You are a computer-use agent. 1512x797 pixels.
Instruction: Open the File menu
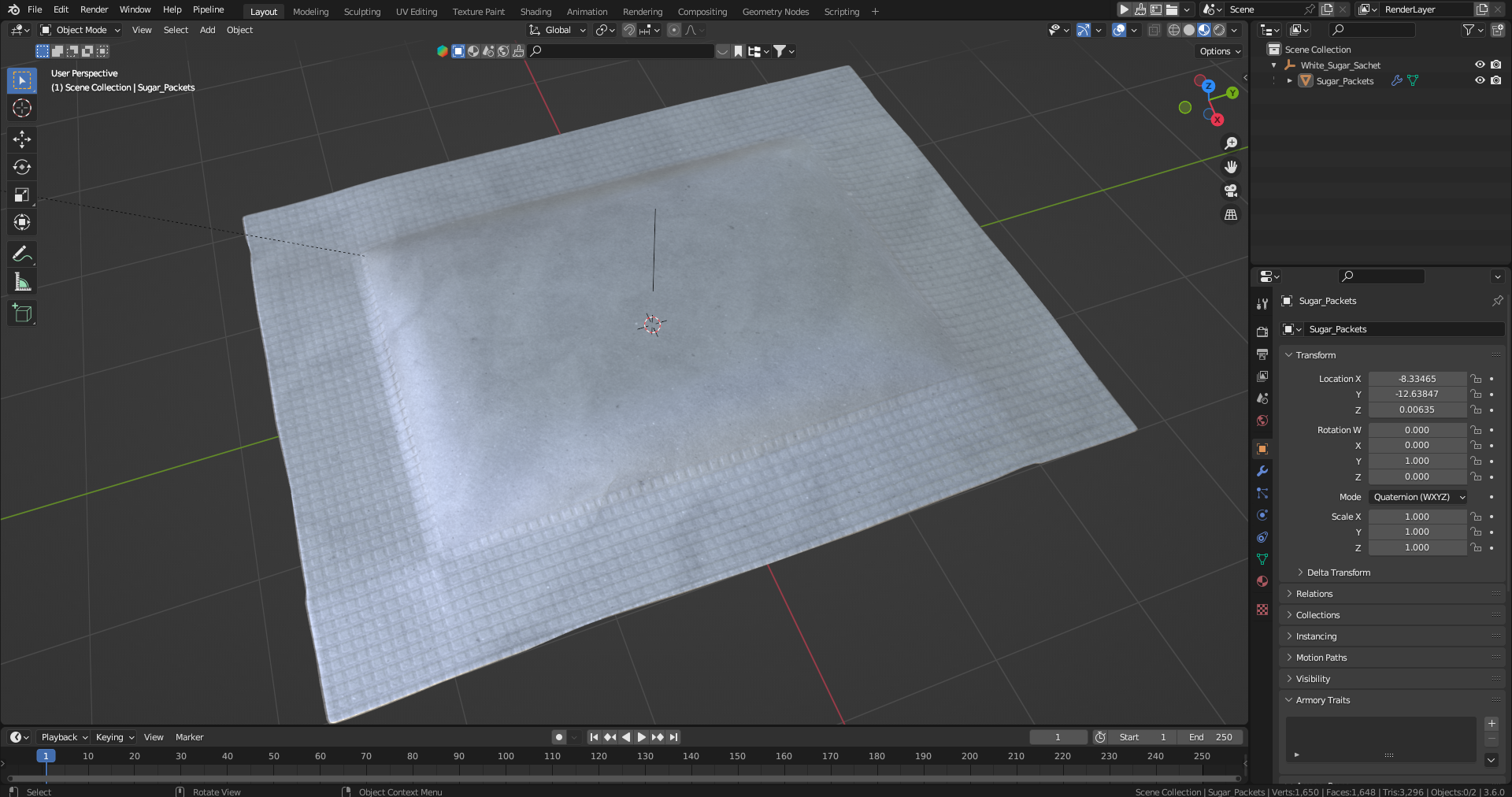click(x=35, y=9)
